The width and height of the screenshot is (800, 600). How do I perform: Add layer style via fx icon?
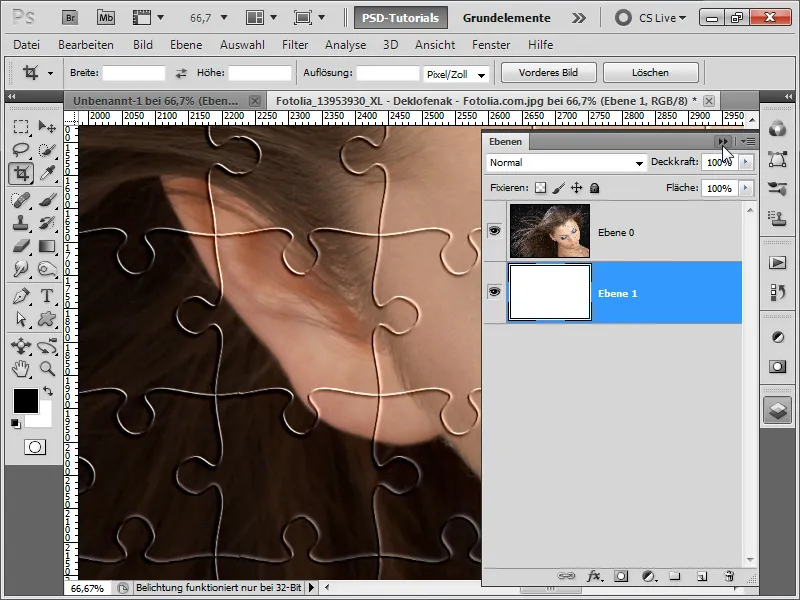pos(594,576)
